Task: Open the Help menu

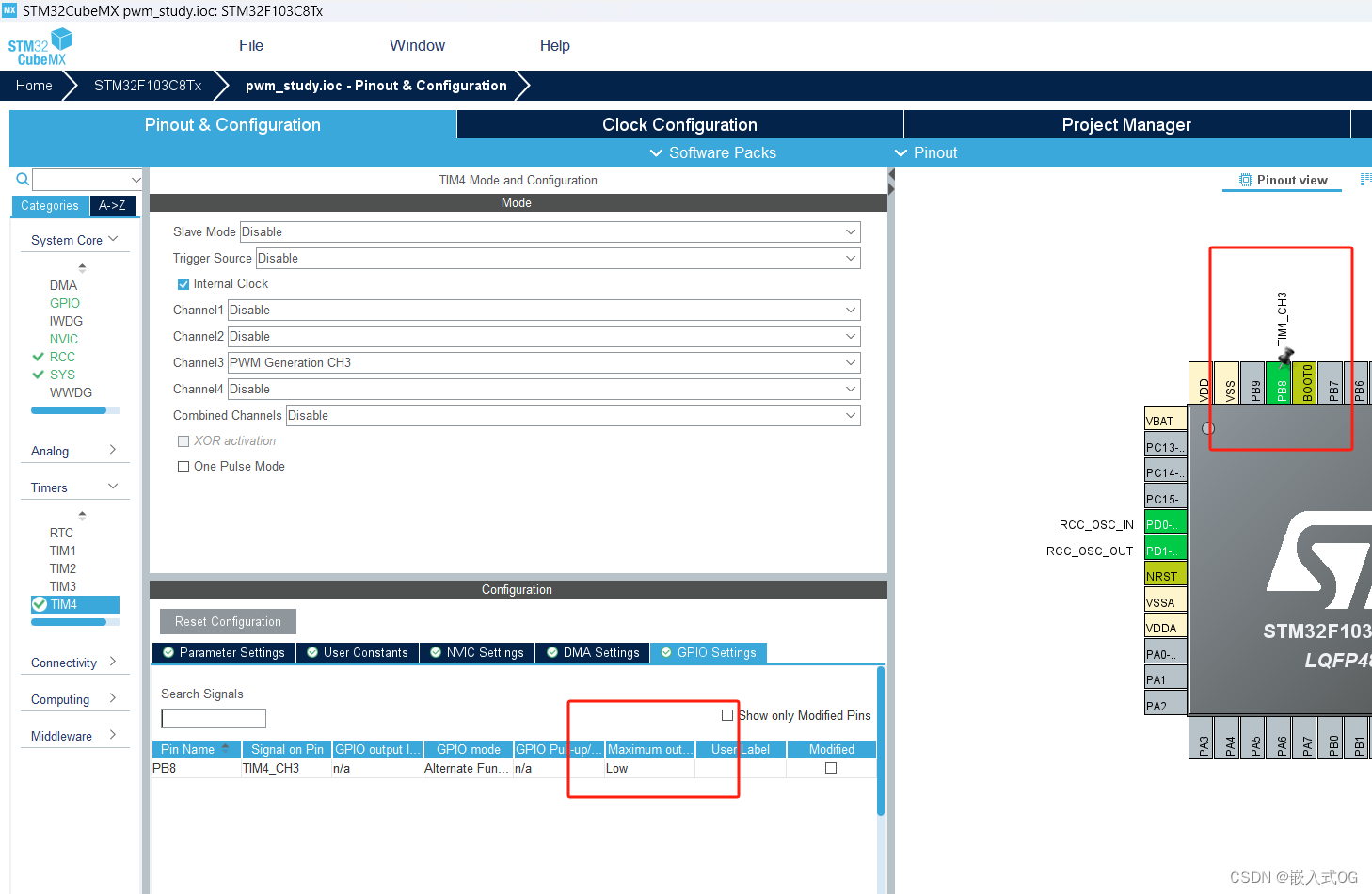Action: (555, 45)
